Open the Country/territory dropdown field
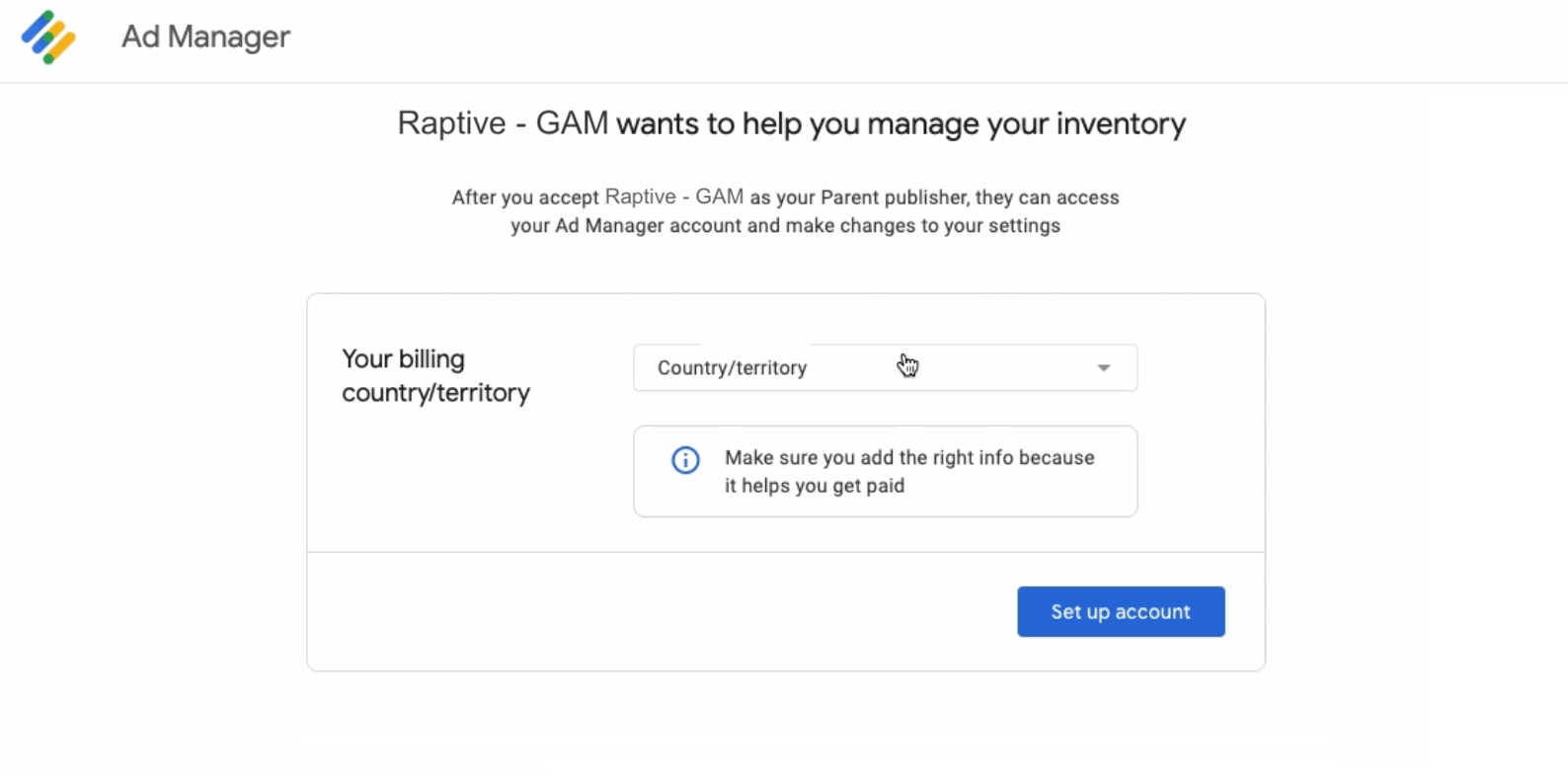 coord(885,367)
